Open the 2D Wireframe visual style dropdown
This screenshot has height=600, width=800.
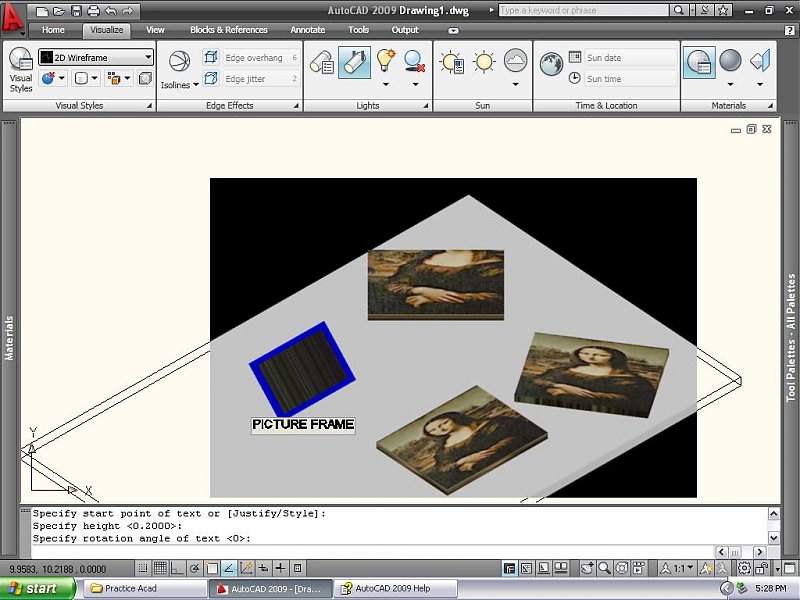pyautogui.click(x=96, y=58)
